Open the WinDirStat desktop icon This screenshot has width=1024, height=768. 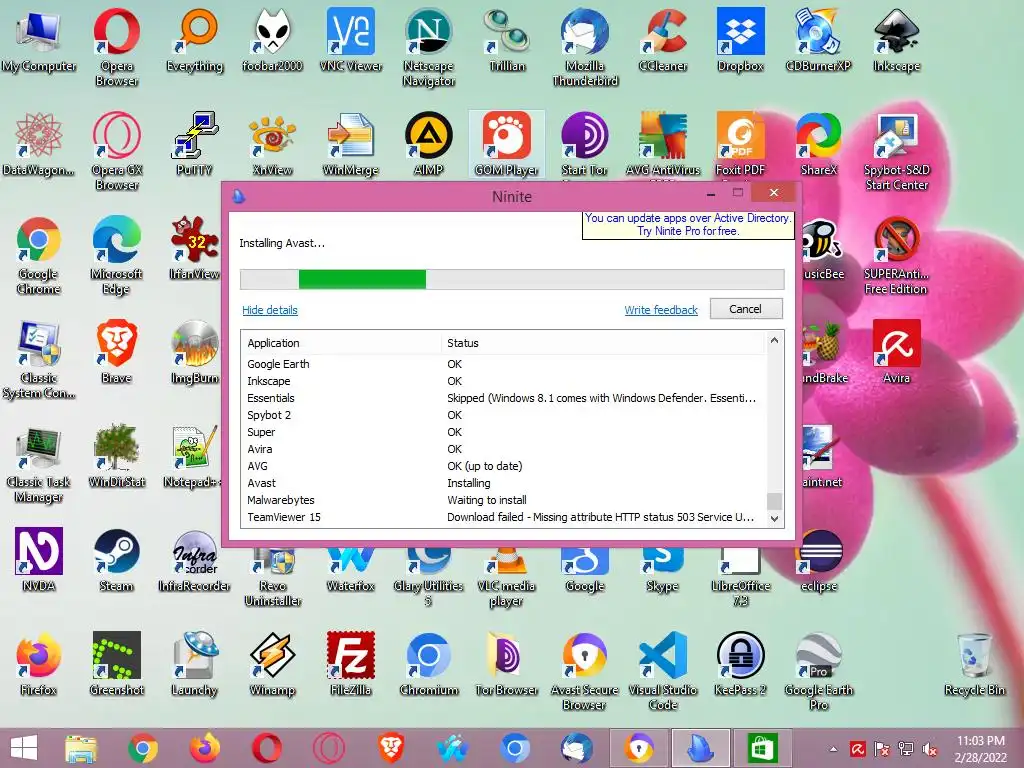[116, 456]
